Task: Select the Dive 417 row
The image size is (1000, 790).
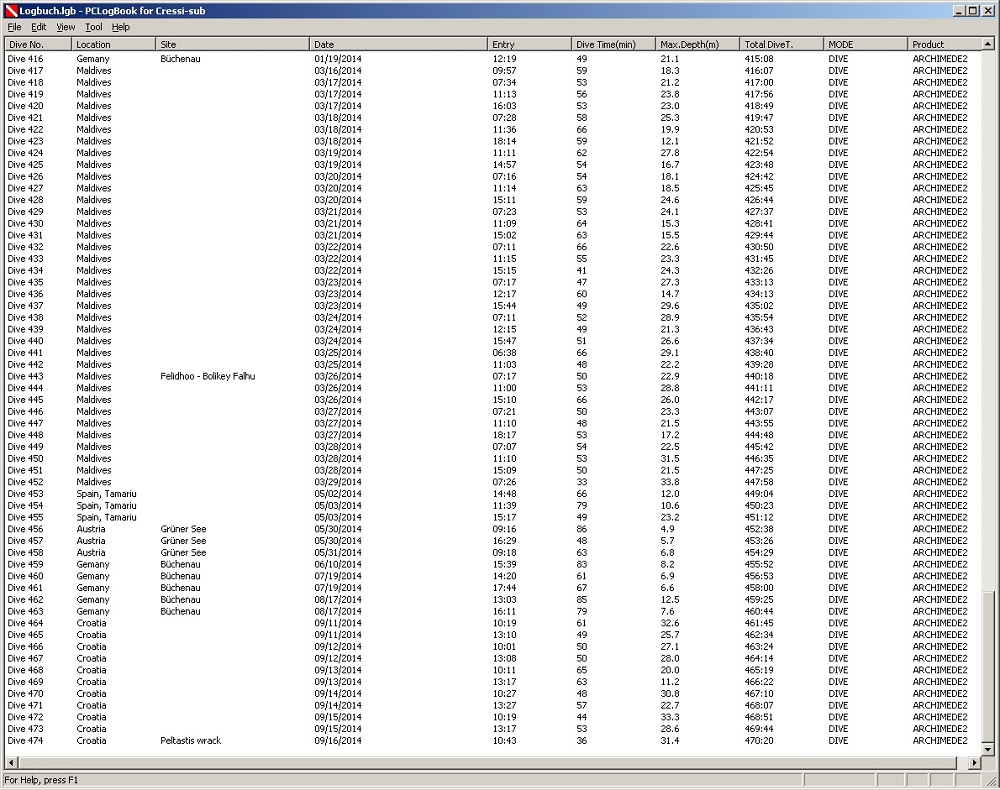Action: (493, 71)
